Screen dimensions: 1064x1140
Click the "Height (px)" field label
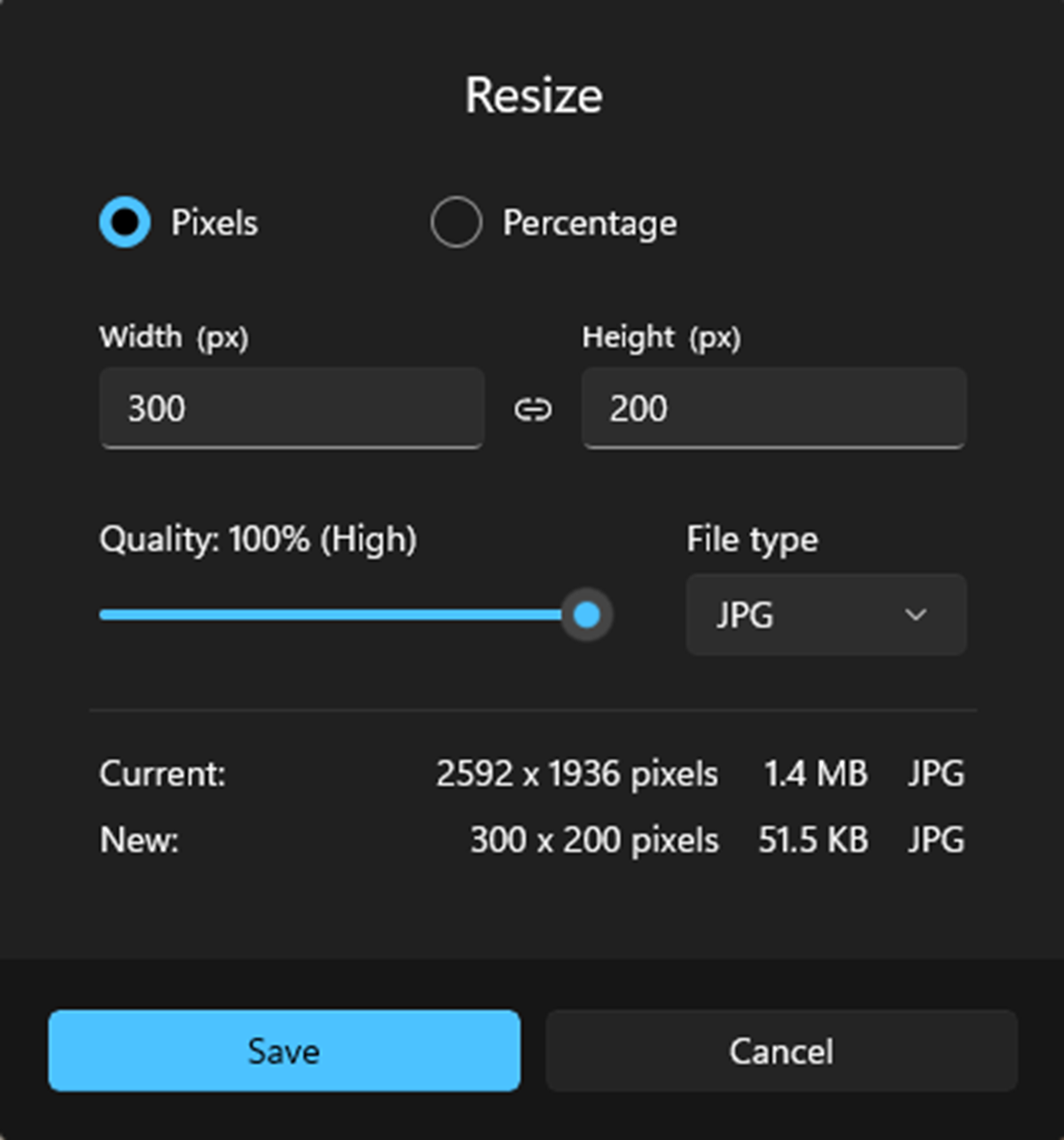coord(661,337)
